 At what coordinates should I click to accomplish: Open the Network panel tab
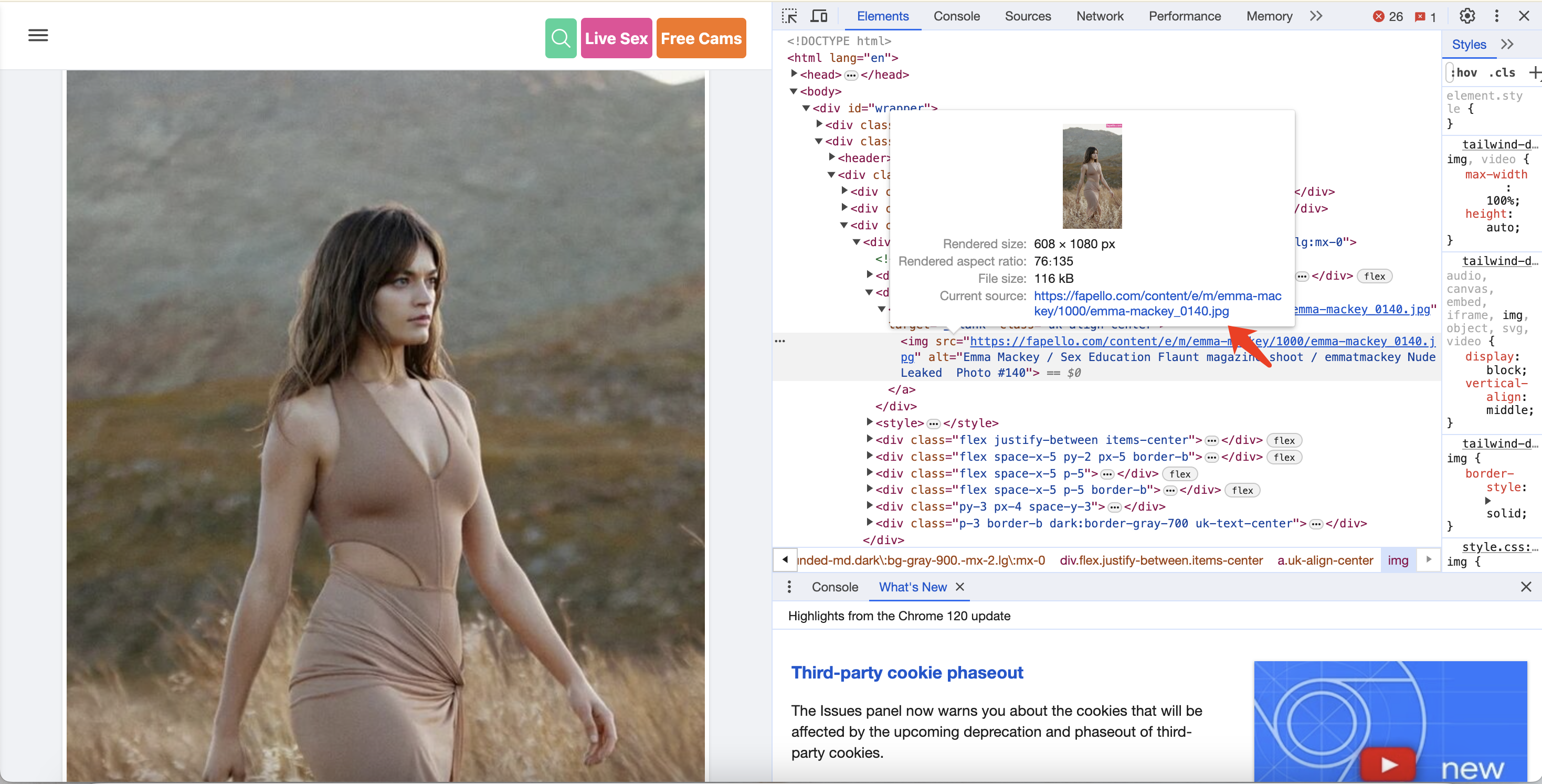(x=1099, y=16)
